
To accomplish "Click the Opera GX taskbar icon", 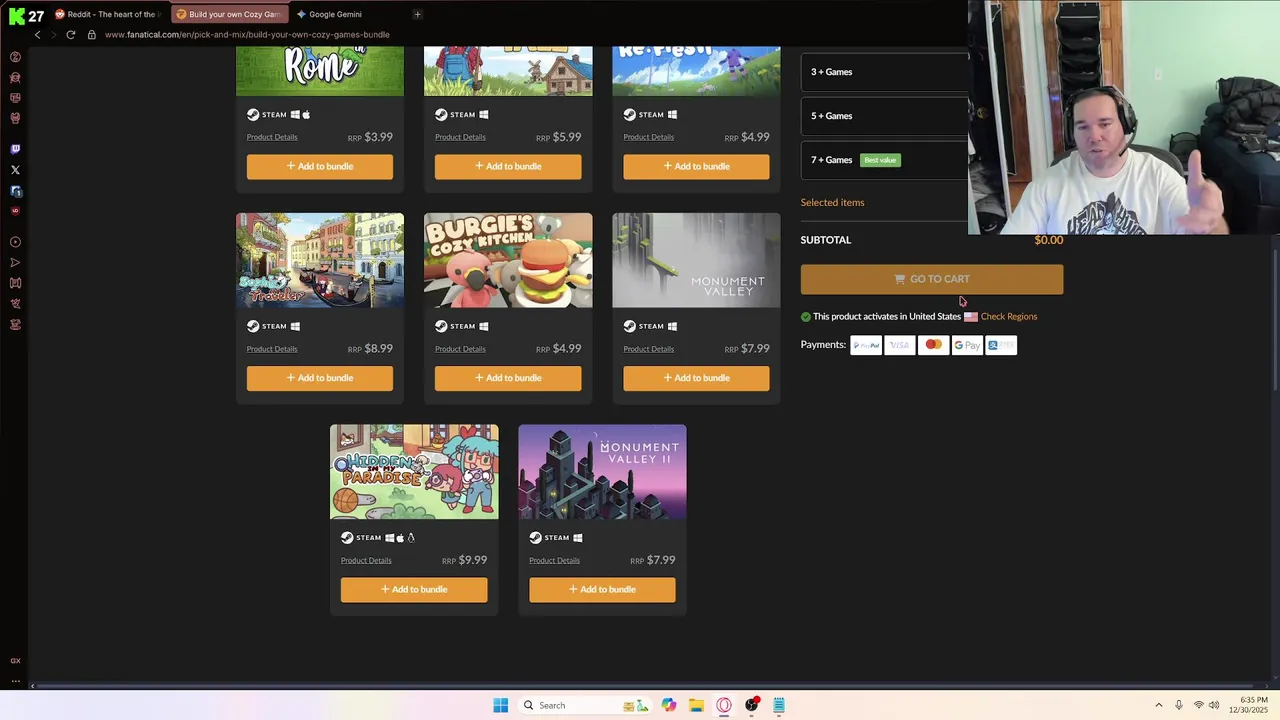I will click(724, 705).
